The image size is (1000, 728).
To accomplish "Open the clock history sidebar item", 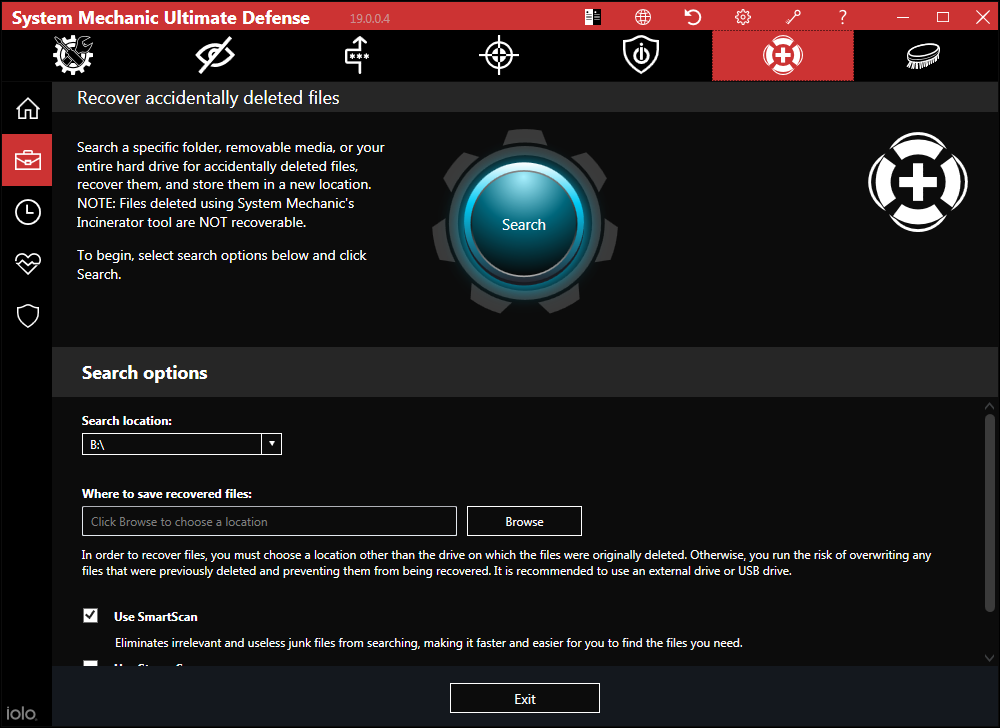I will 27,212.
